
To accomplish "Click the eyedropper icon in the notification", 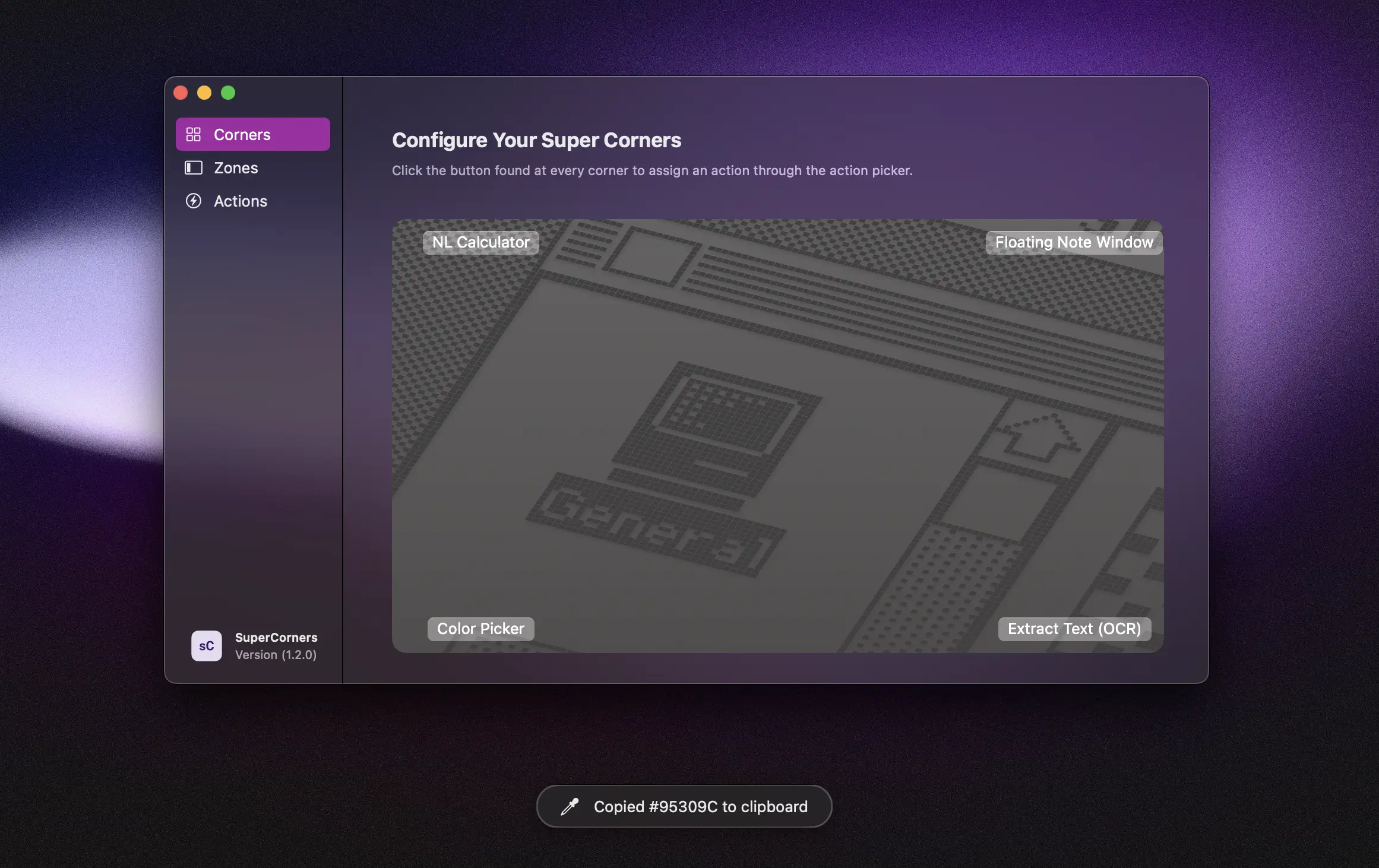I will coord(570,806).
